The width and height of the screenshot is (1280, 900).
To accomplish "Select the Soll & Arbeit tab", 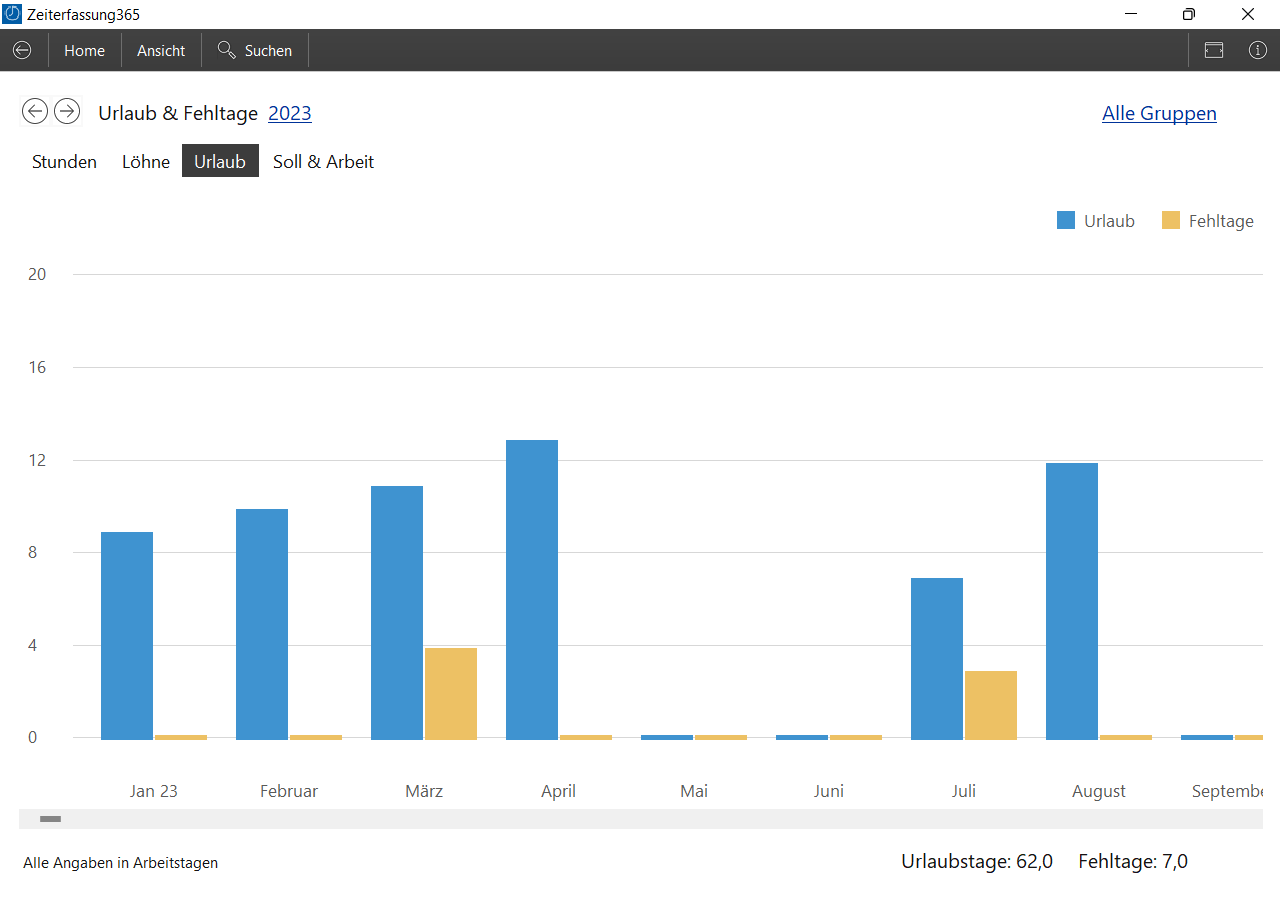I will pyautogui.click(x=323, y=162).
